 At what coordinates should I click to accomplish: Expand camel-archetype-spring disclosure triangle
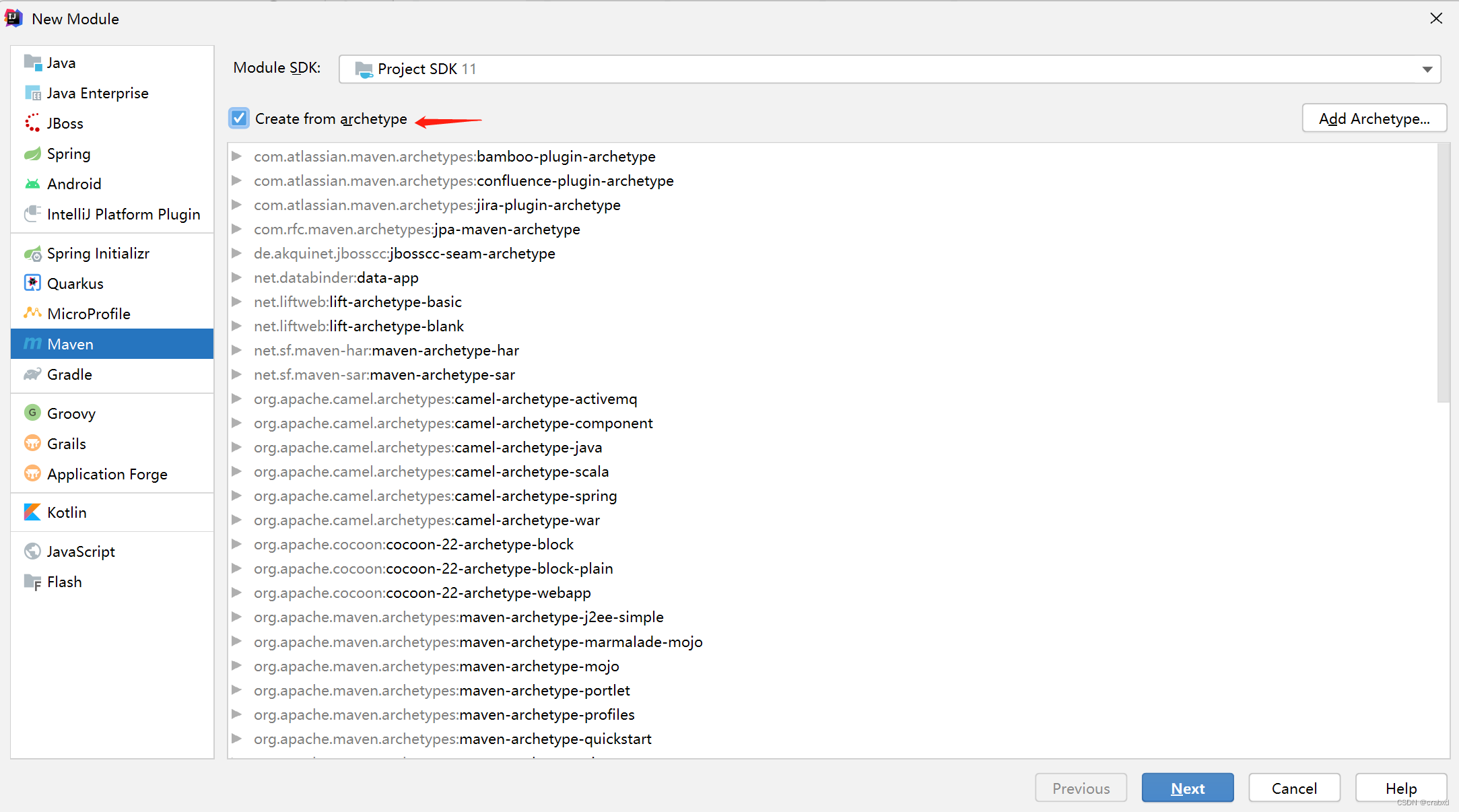(x=236, y=496)
